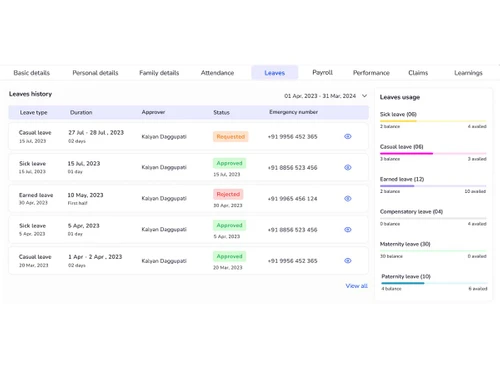Viewport: 500px width, 375px height.
Task: Click Compensatory leave (04) label
Action: (x=411, y=212)
